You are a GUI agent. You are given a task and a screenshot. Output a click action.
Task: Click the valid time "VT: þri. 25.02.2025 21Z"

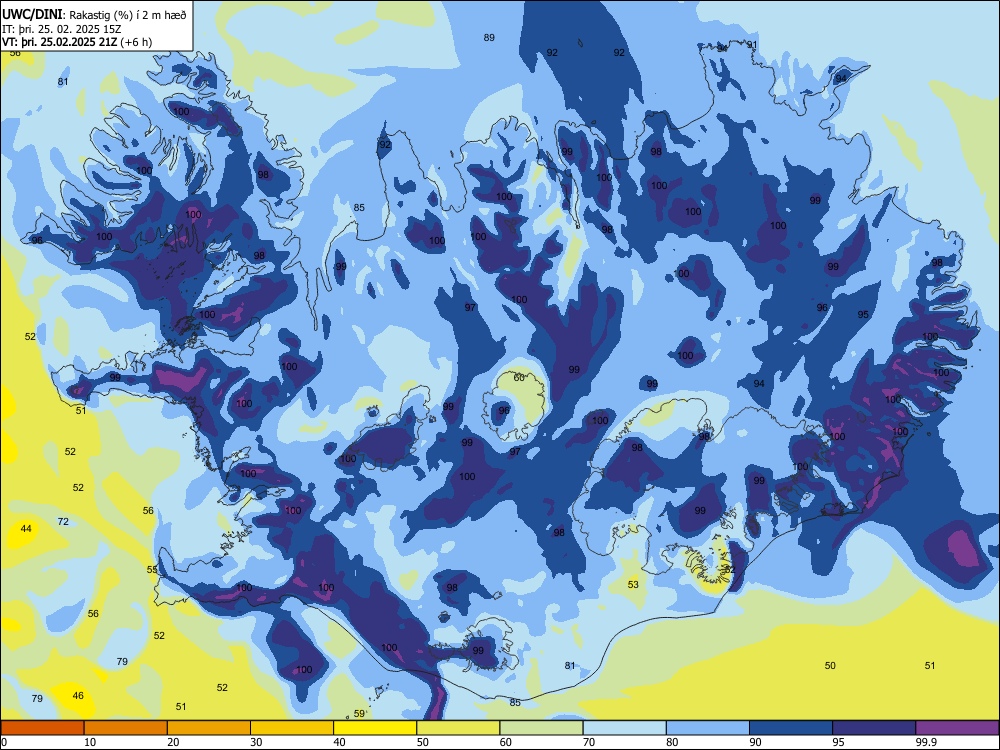click(59, 42)
